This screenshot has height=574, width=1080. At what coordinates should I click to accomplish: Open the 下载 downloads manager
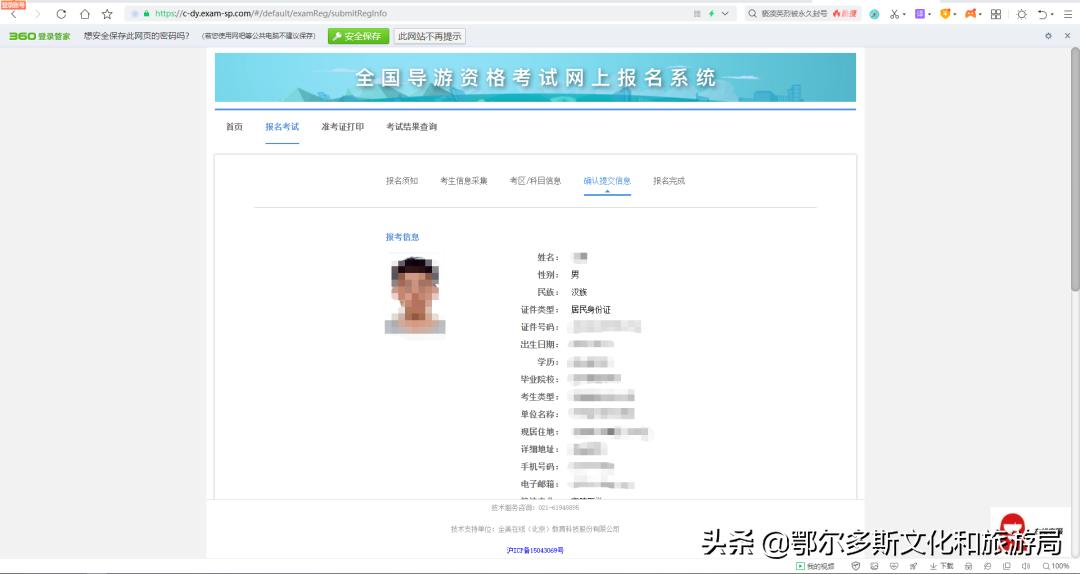[942, 566]
